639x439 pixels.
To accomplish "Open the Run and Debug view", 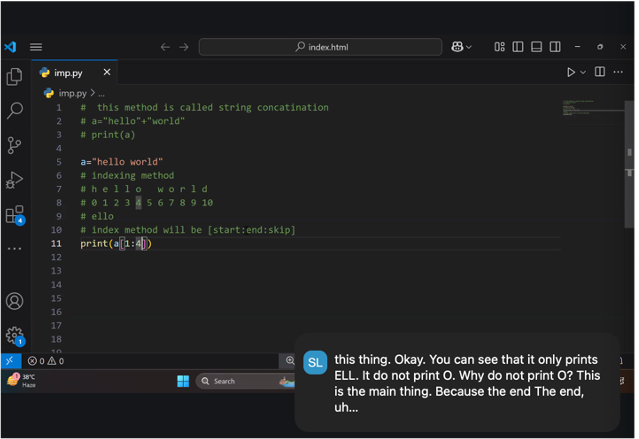I will (x=15, y=180).
